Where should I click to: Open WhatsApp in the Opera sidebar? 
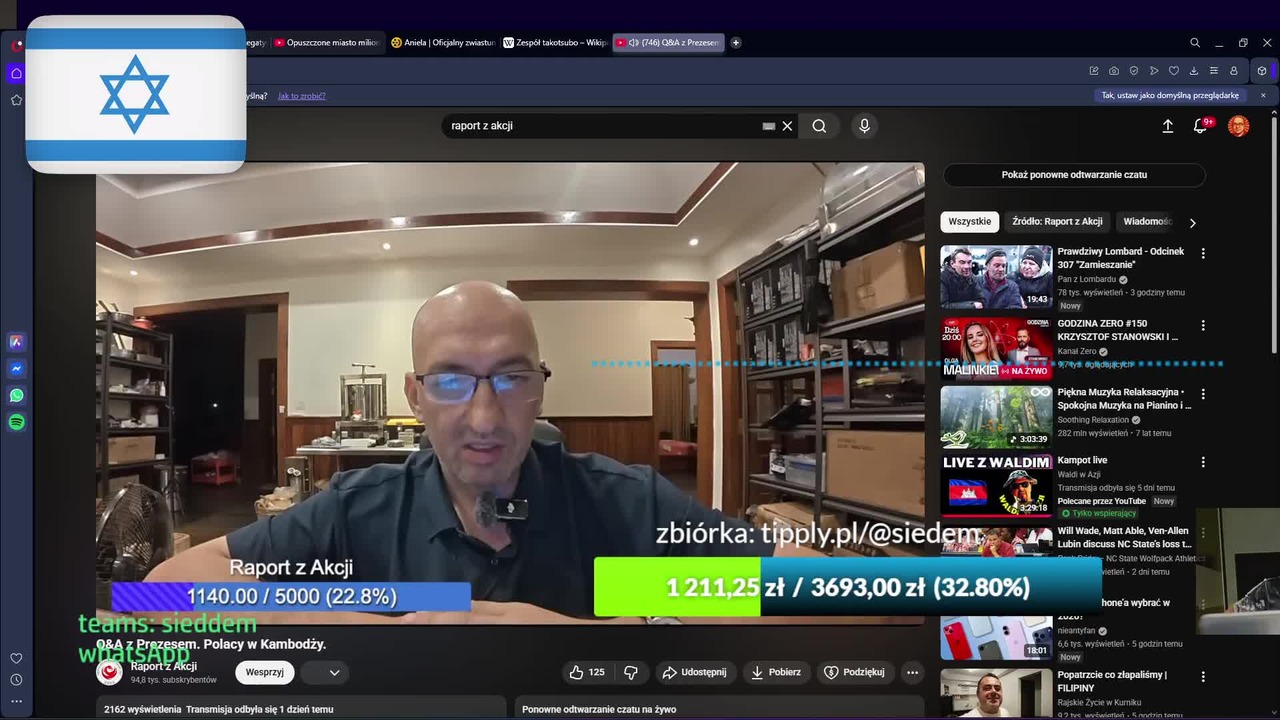pyautogui.click(x=16, y=396)
